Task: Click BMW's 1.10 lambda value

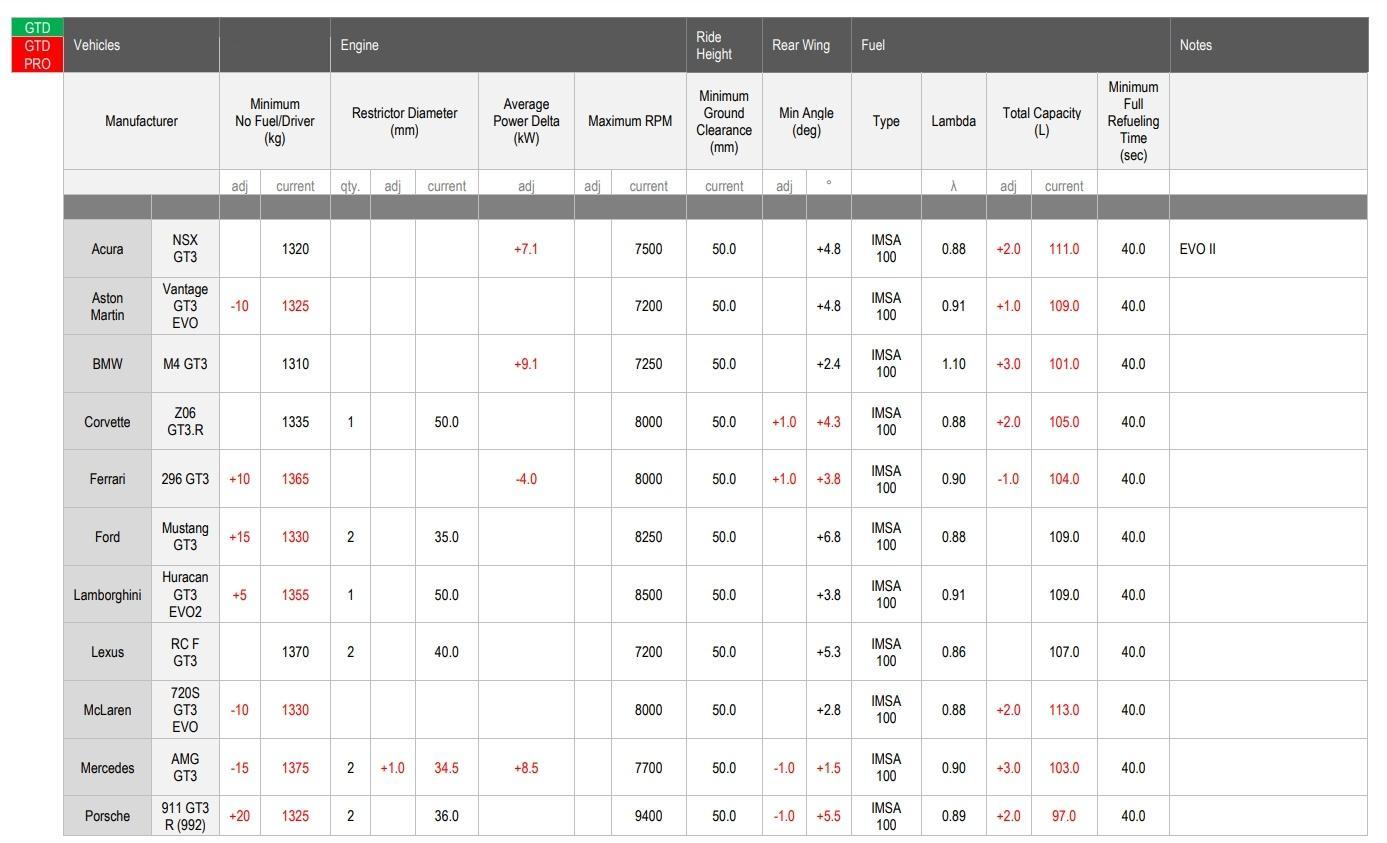Action: pyautogui.click(x=953, y=364)
